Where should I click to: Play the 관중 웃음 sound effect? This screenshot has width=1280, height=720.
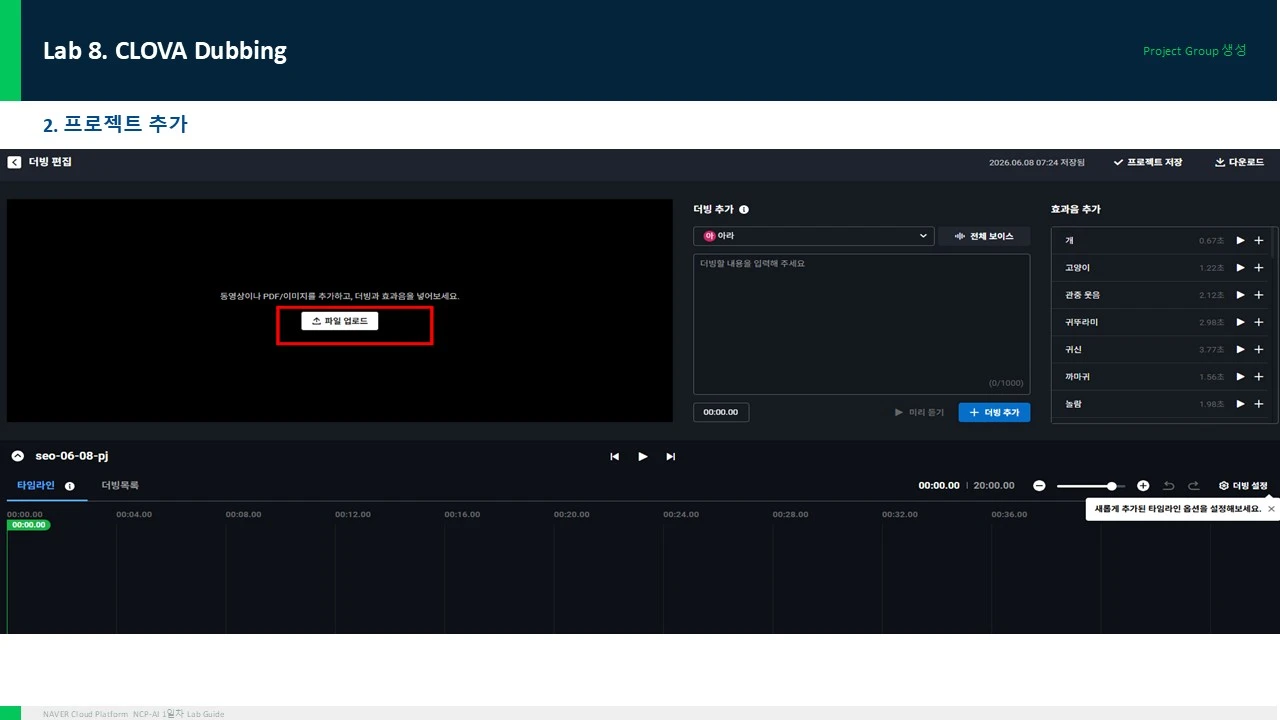(x=1241, y=295)
